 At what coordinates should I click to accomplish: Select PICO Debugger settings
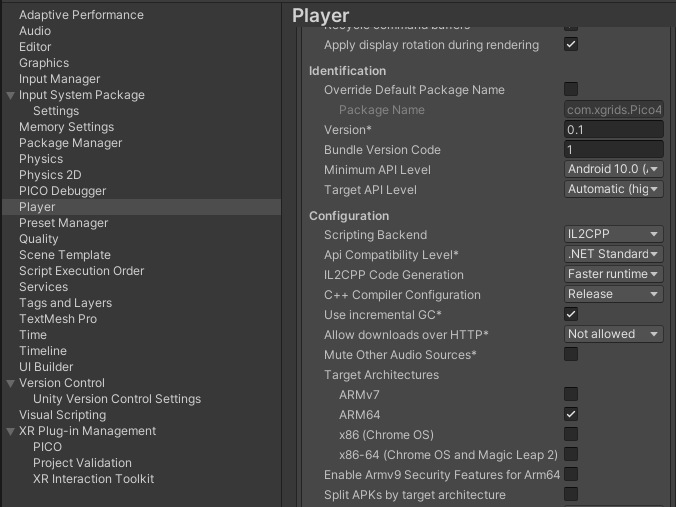point(63,190)
